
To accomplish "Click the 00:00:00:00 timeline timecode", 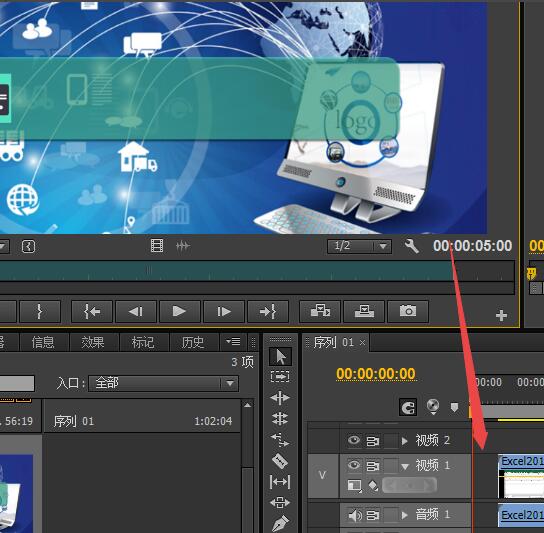I will pyautogui.click(x=376, y=374).
